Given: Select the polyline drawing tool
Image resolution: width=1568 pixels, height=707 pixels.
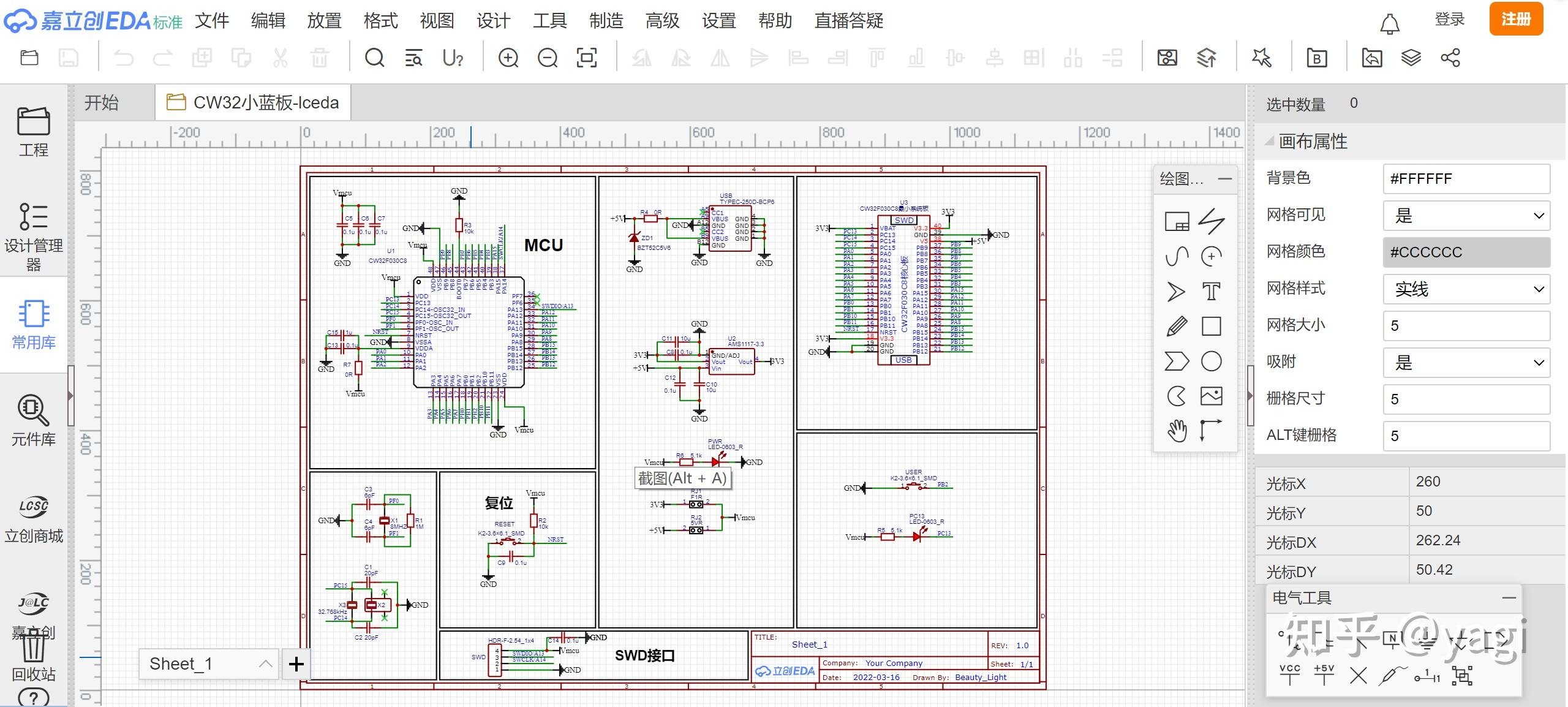Looking at the screenshot, I should tap(1212, 221).
